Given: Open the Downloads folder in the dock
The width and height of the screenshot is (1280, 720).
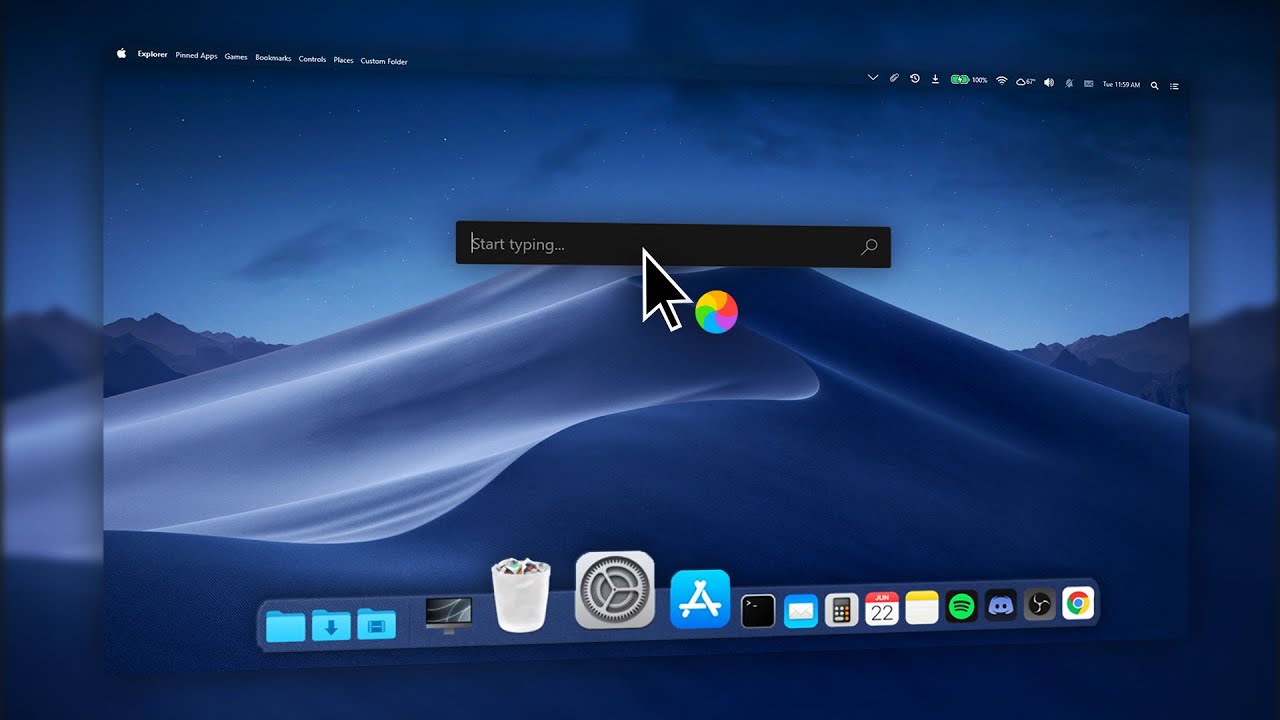Looking at the screenshot, I should click(331, 625).
